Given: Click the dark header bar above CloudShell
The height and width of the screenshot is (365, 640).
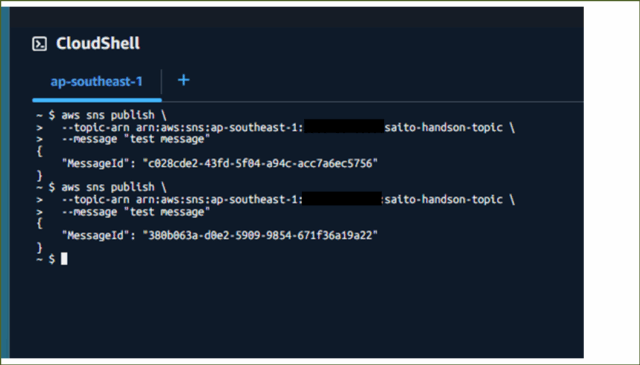Looking at the screenshot, I should coord(297,17).
